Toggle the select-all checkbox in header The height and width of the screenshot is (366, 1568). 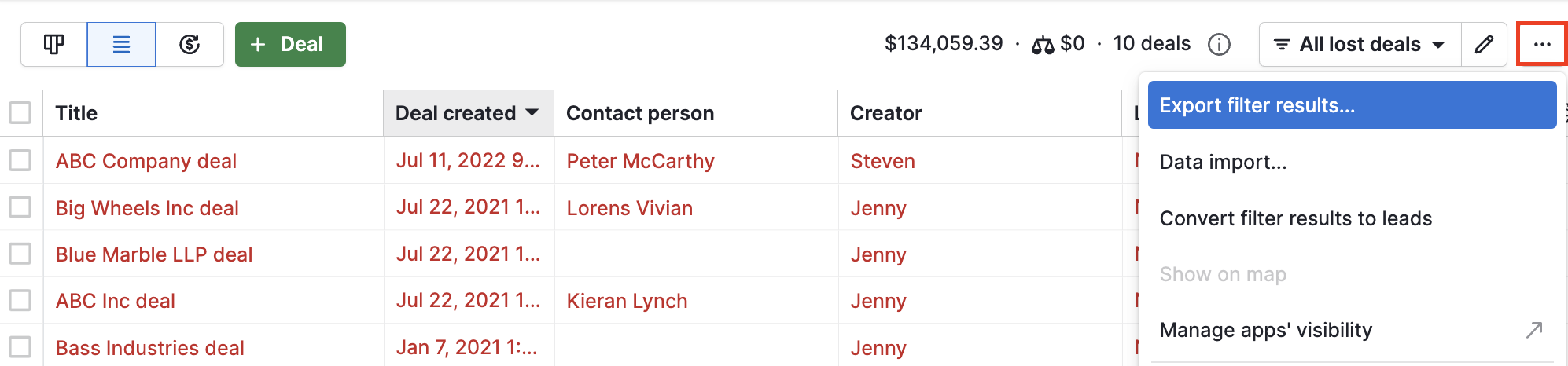click(20, 113)
